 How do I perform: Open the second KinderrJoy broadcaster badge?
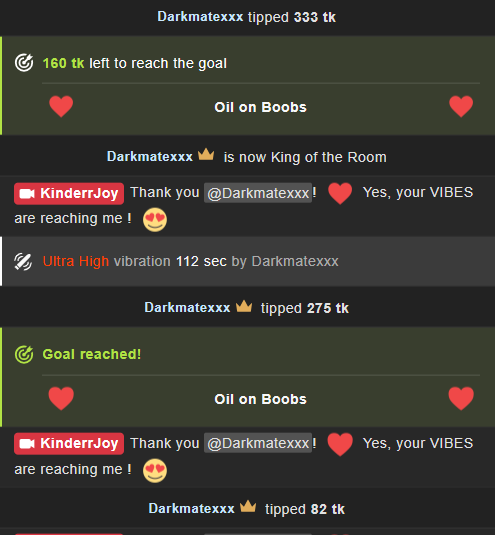coord(69,444)
